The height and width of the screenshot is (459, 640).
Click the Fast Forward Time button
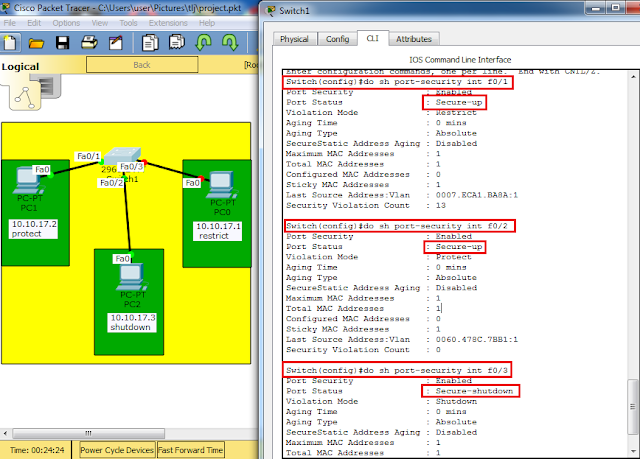(191, 450)
